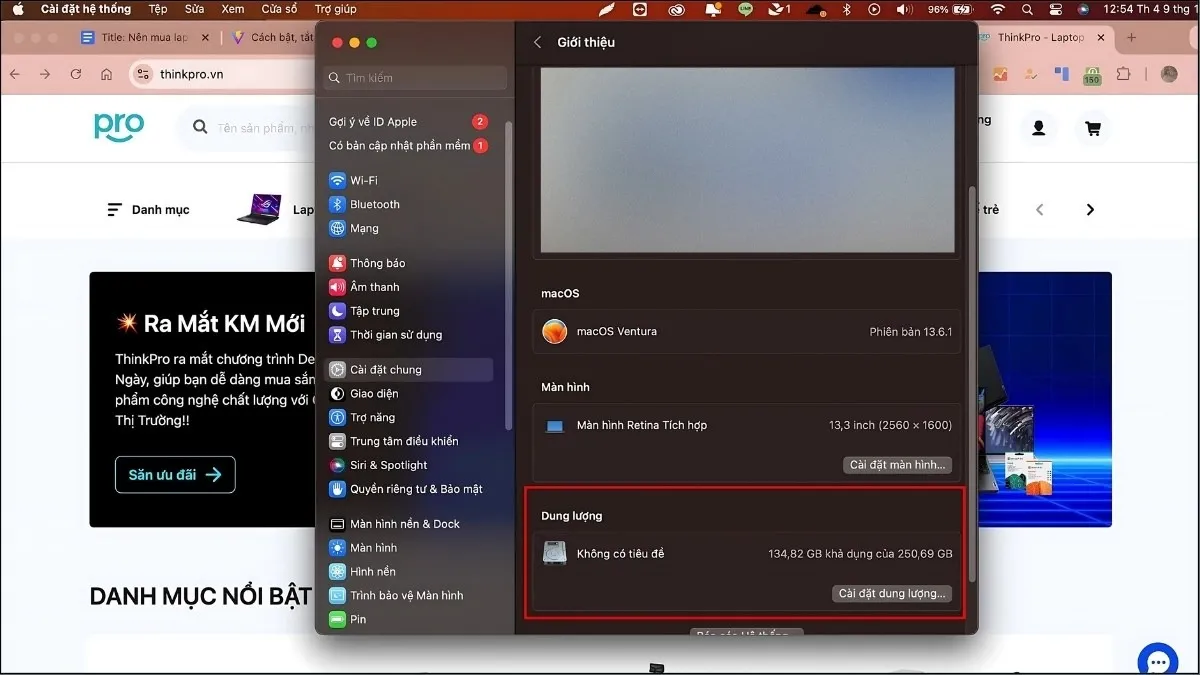Select Tập trung focus settings
The height and width of the screenshot is (675, 1200).
(x=374, y=311)
